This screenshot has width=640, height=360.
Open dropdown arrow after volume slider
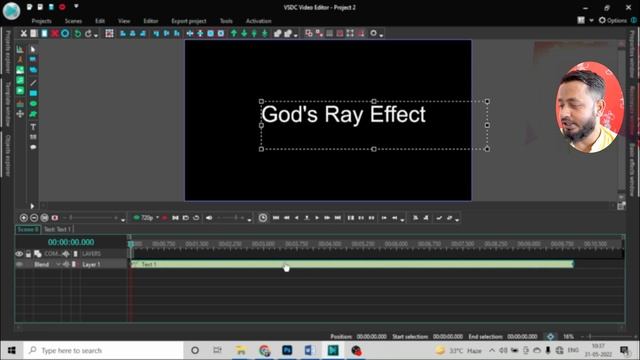pyautogui.click(x=249, y=220)
